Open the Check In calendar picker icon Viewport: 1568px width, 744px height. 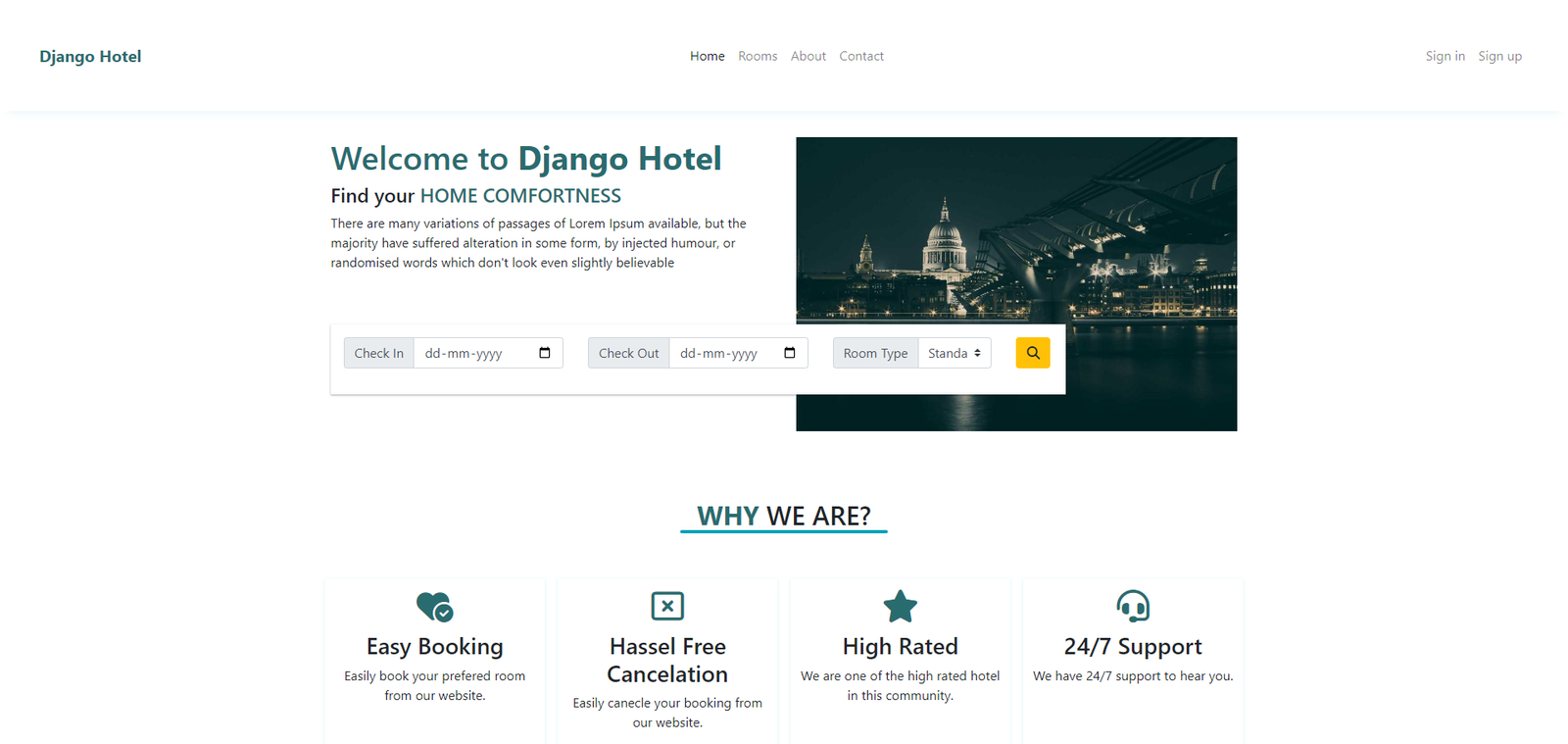pyautogui.click(x=545, y=353)
